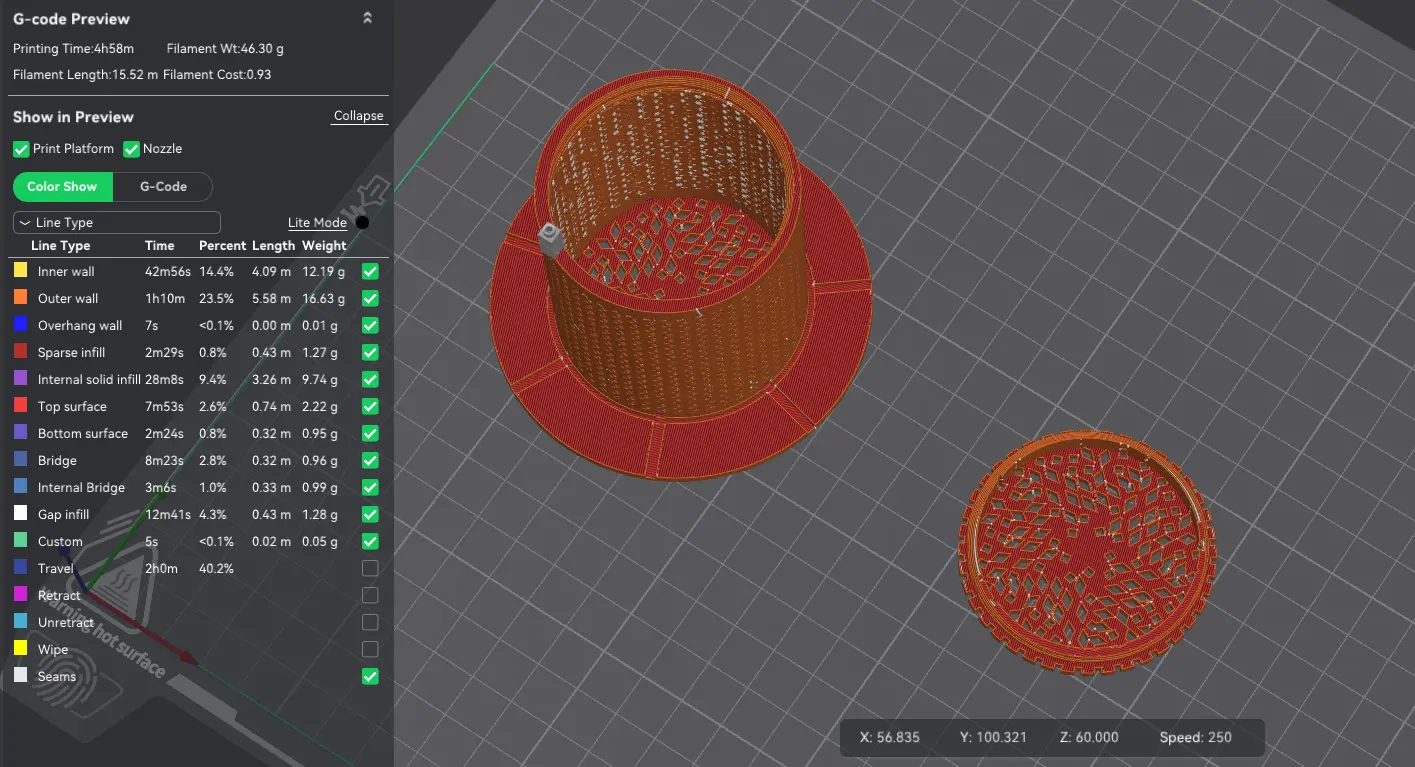Uncheck the Nozzle checkbox

(x=131, y=149)
